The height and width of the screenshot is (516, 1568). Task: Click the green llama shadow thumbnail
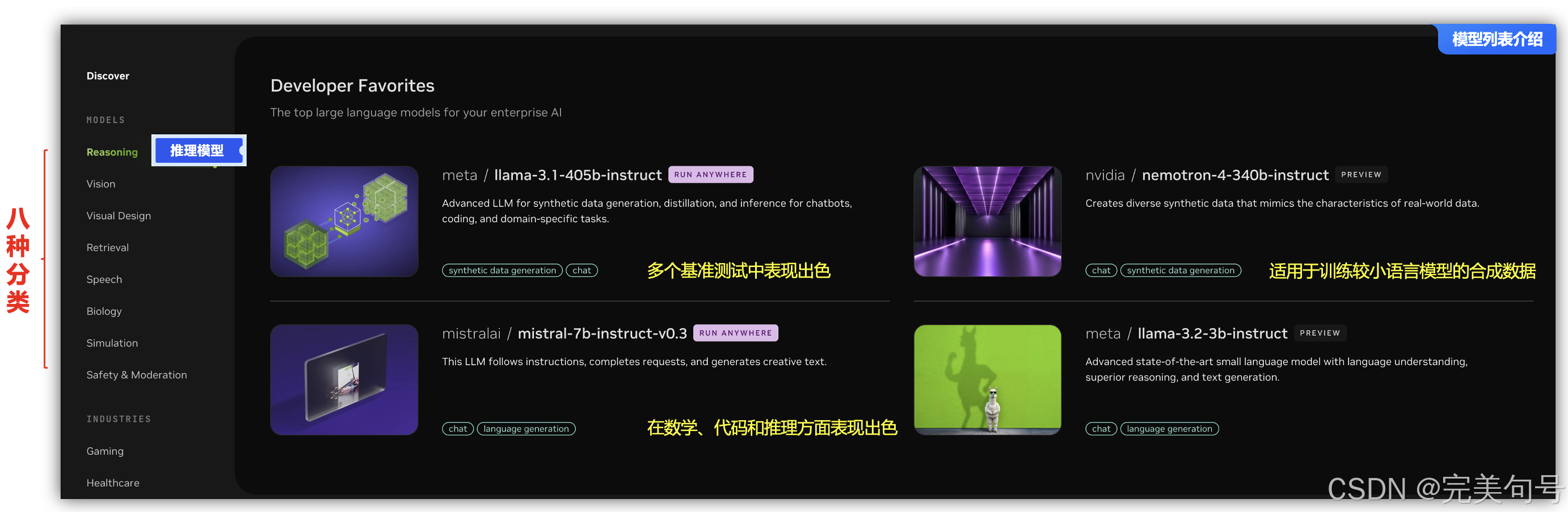click(x=987, y=380)
